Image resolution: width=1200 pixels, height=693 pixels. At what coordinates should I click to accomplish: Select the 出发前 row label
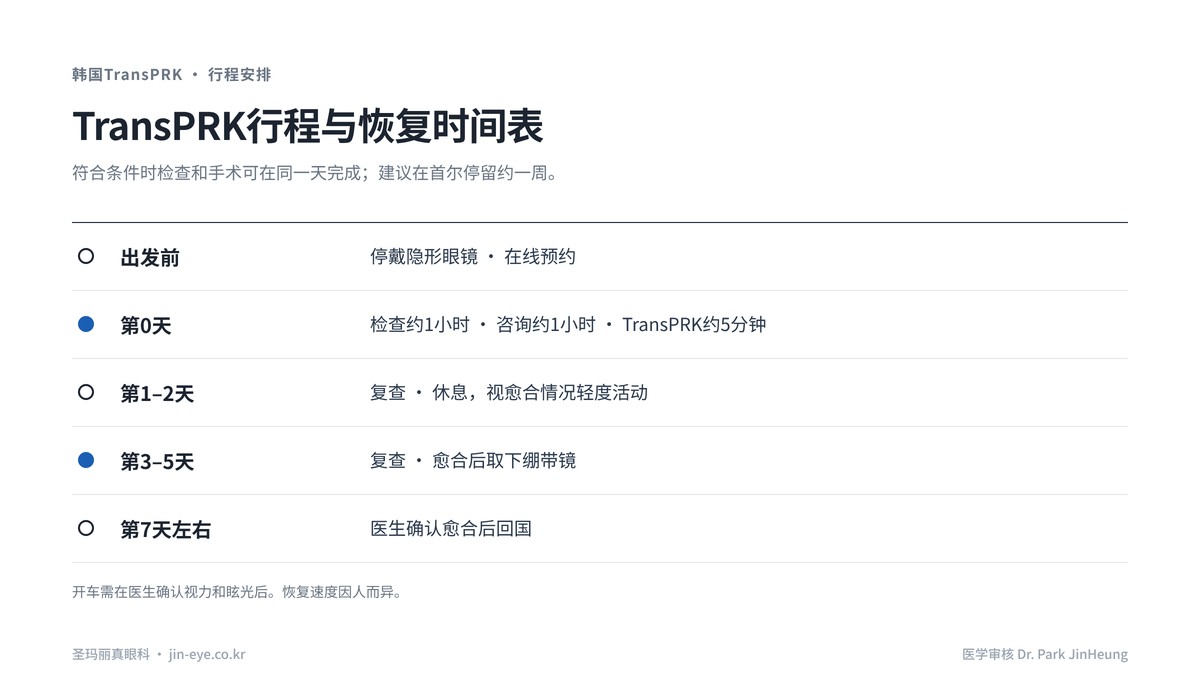(x=150, y=258)
